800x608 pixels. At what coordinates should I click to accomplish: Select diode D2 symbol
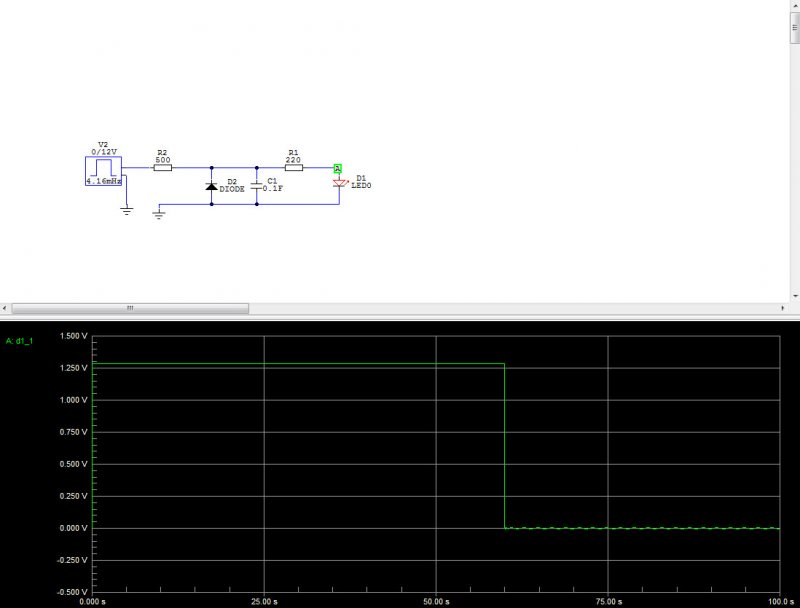click(211, 186)
